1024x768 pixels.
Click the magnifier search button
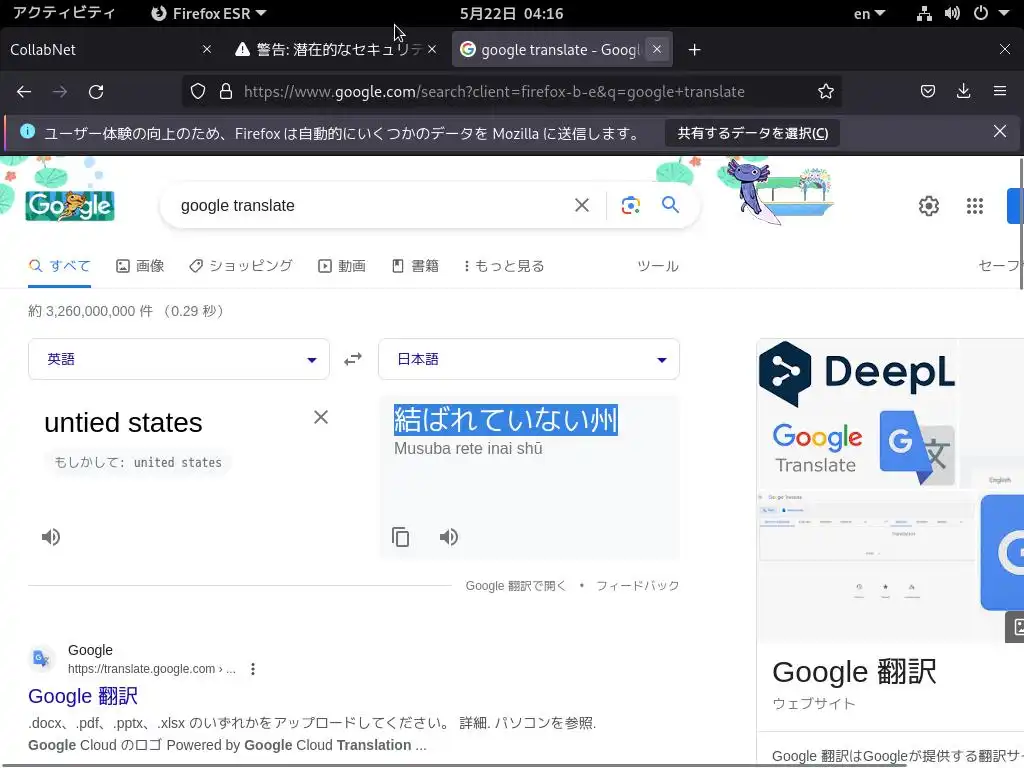click(671, 205)
